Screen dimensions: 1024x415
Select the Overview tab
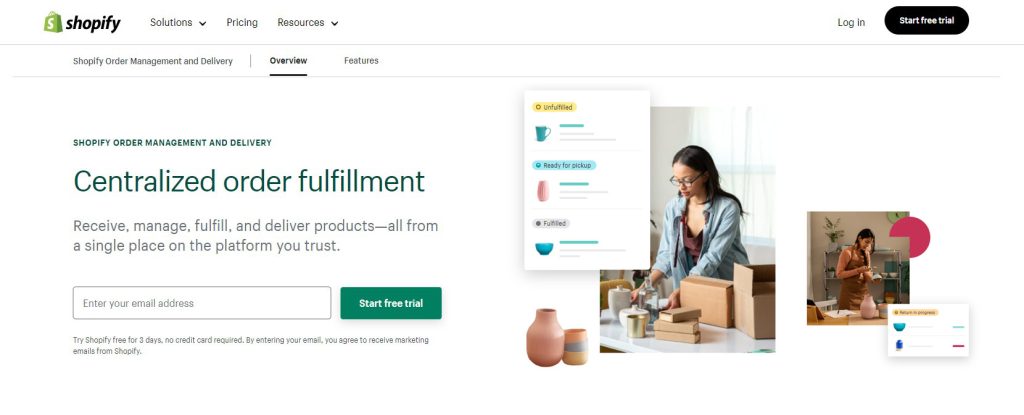[x=288, y=61]
